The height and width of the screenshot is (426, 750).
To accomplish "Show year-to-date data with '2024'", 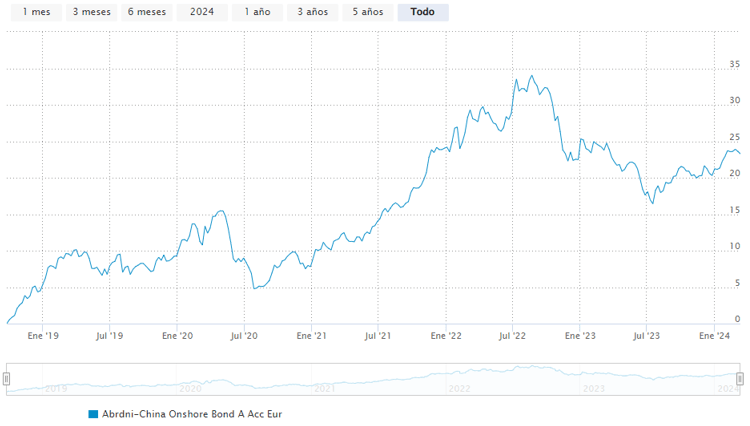I will [x=202, y=12].
